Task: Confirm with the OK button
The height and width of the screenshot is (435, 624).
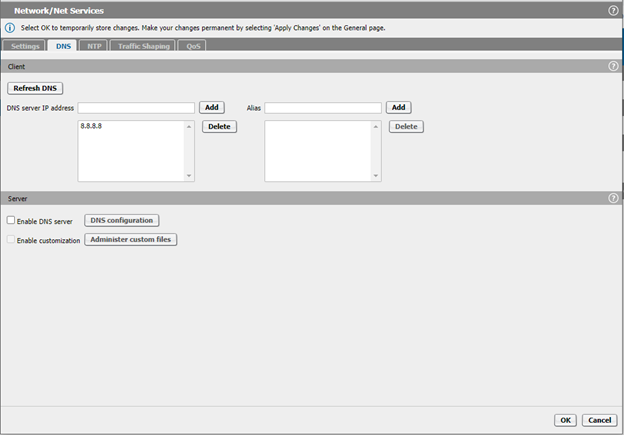Action: pos(565,420)
